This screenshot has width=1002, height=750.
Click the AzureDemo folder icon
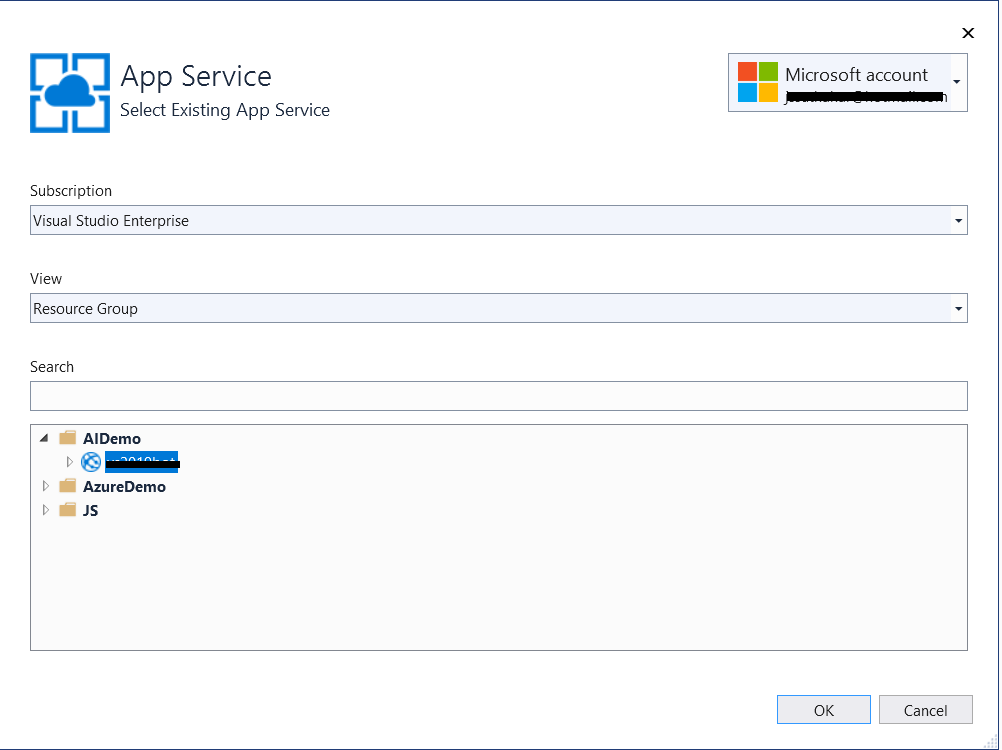(68, 487)
